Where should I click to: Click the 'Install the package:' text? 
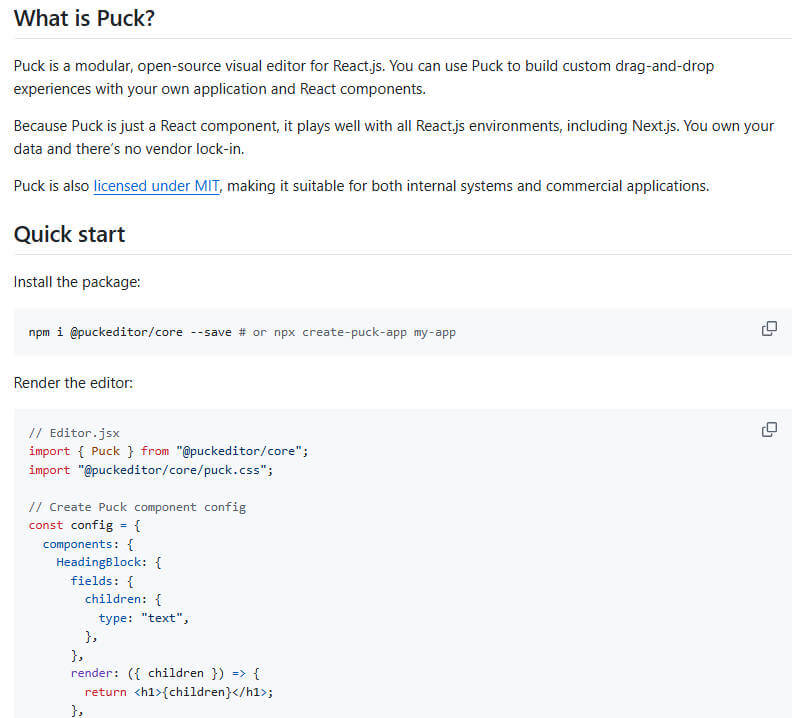click(77, 282)
